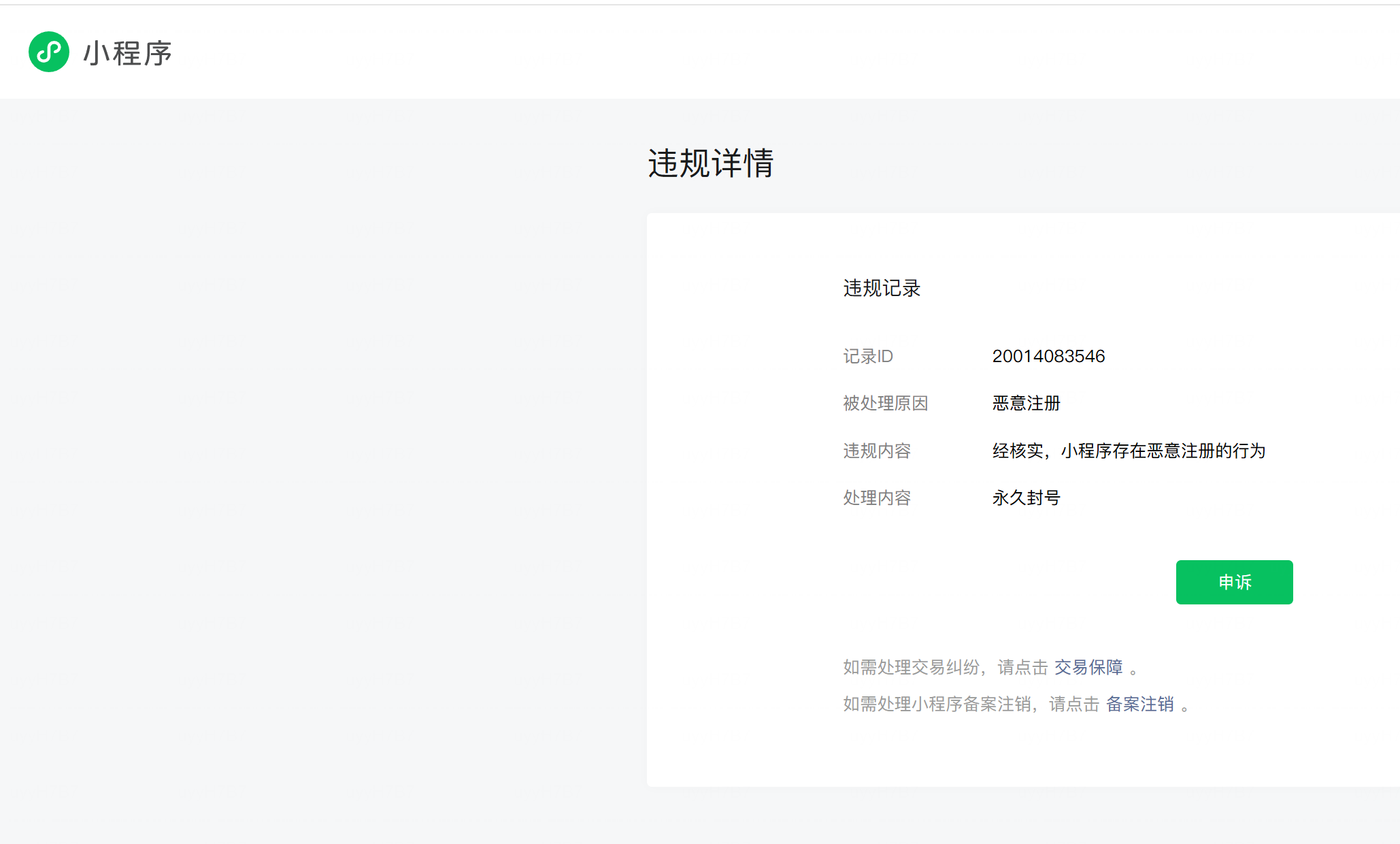Screen dimensions: 1400x844
Task: Open the 备案注销 link
Action: [x=1140, y=704]
